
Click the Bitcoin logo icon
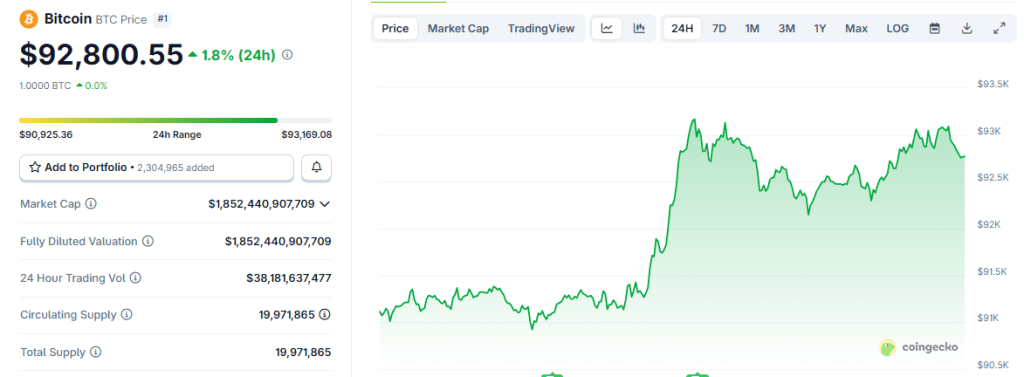tap(29, 19)
